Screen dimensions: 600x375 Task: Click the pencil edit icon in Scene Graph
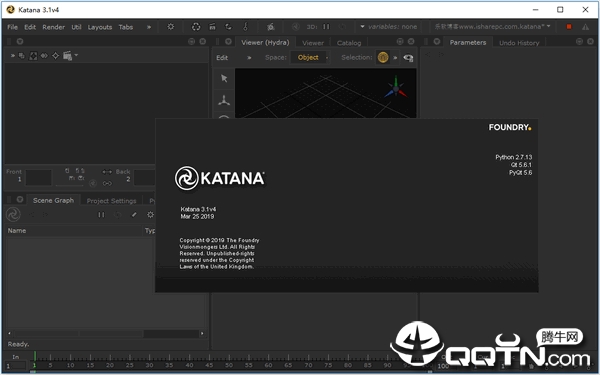click(134, 215)
